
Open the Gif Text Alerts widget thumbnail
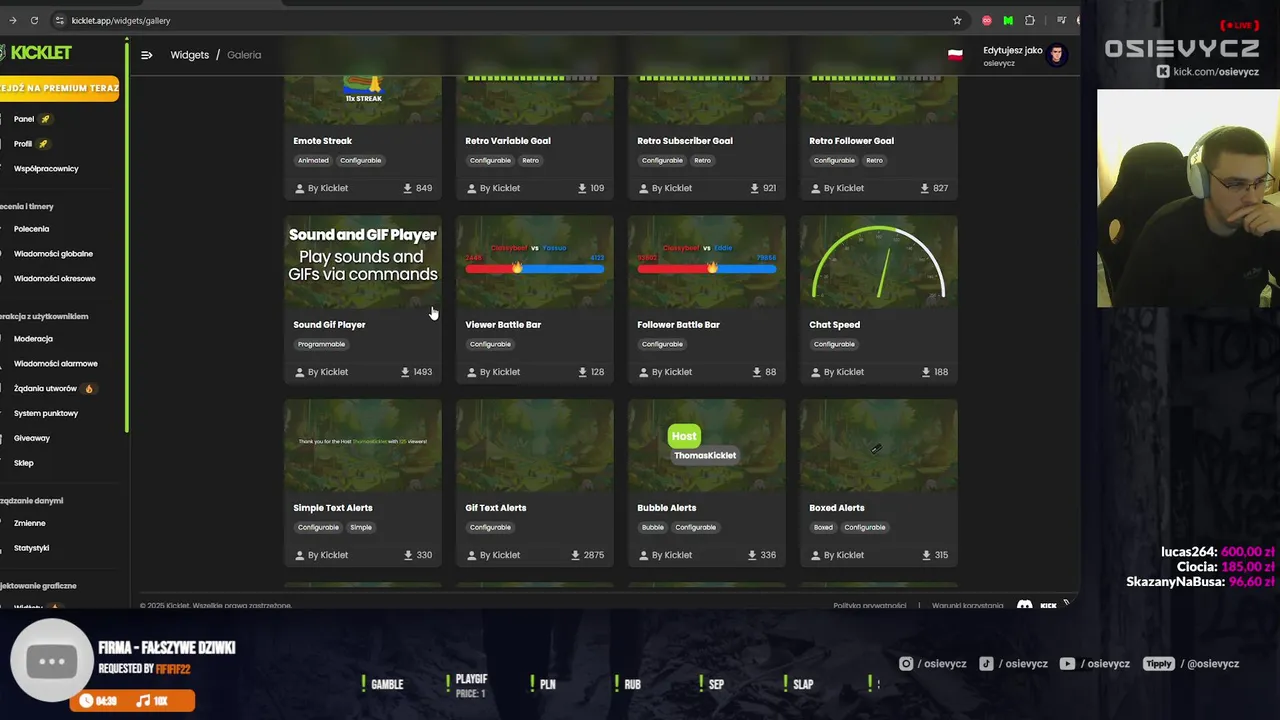click(535, 445)
